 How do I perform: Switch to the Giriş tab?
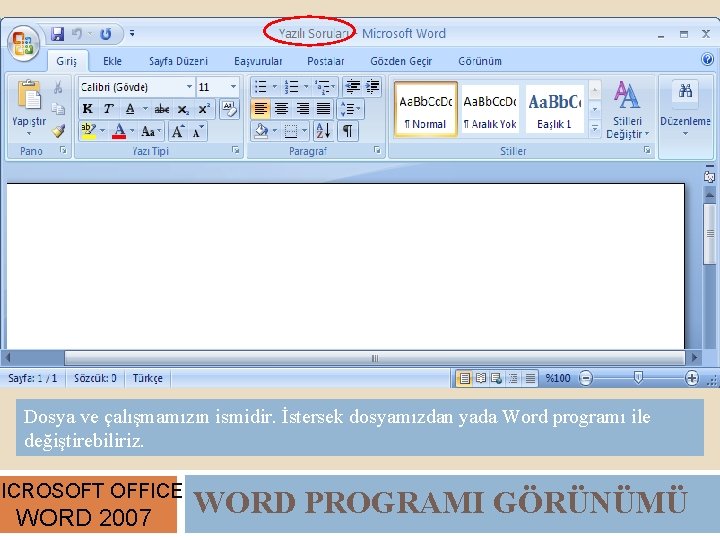point(67,61)
